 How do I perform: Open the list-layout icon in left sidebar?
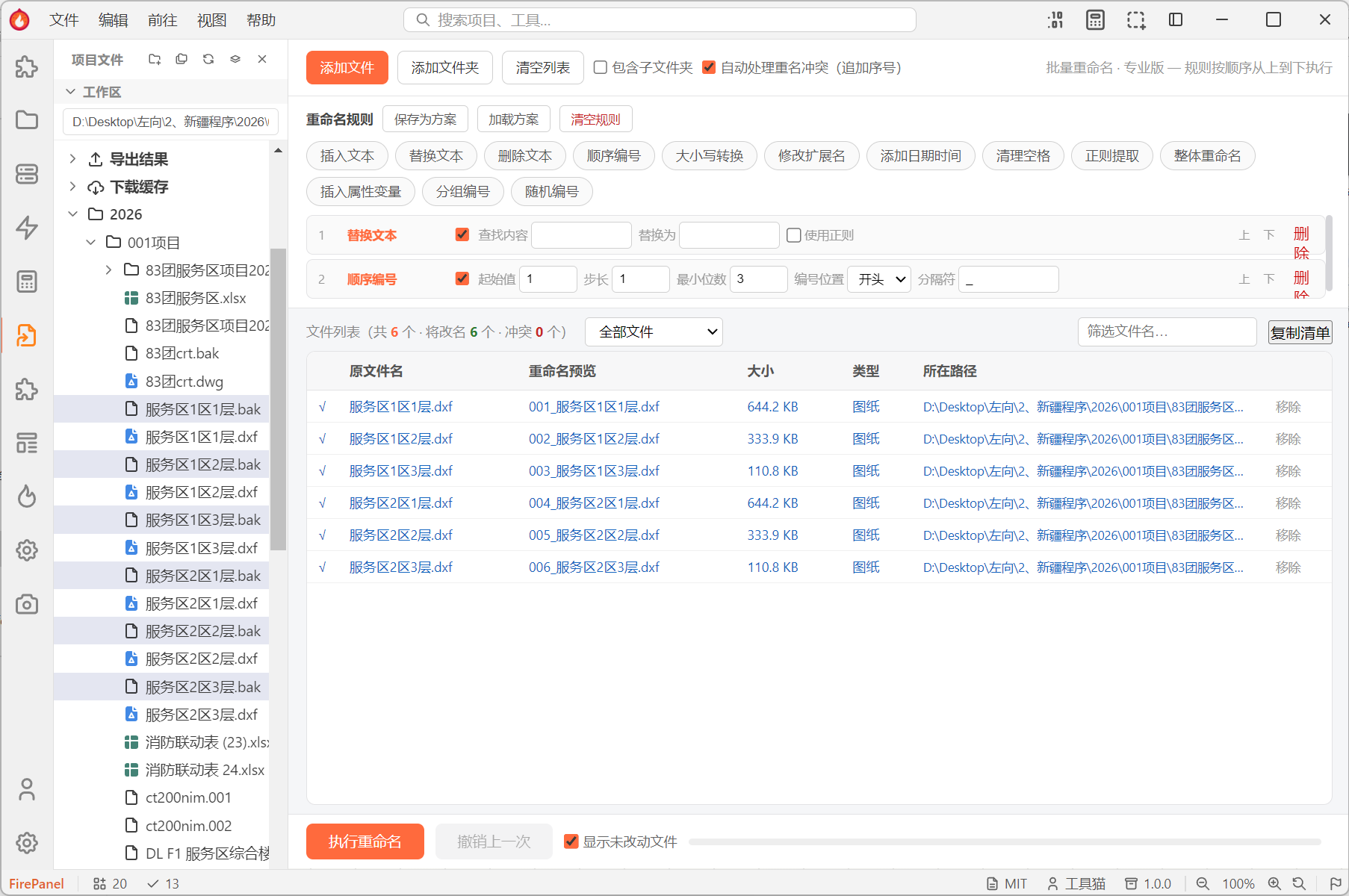coord(27,443)
